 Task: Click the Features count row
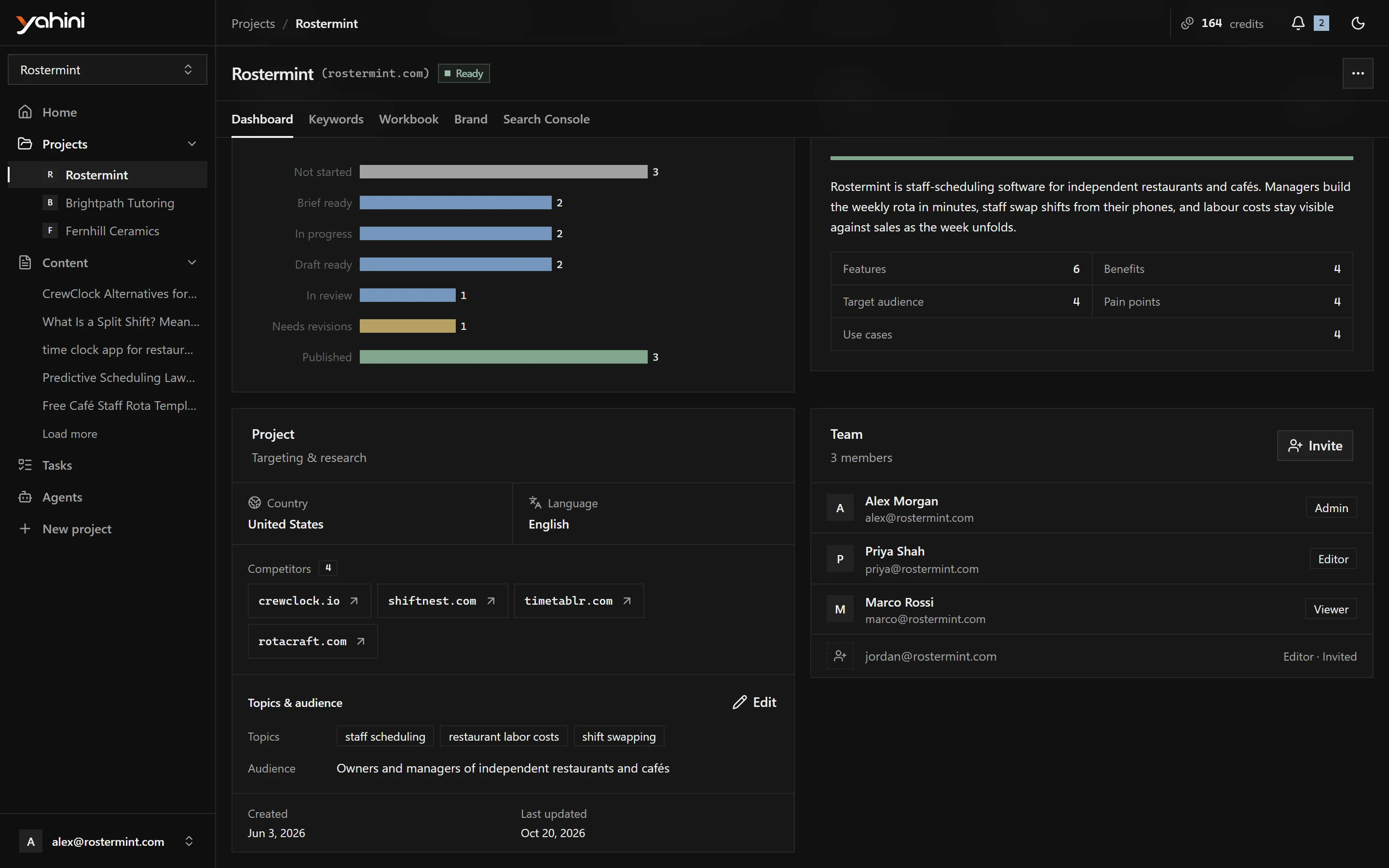pyautogui.click(x=961, y=269)
